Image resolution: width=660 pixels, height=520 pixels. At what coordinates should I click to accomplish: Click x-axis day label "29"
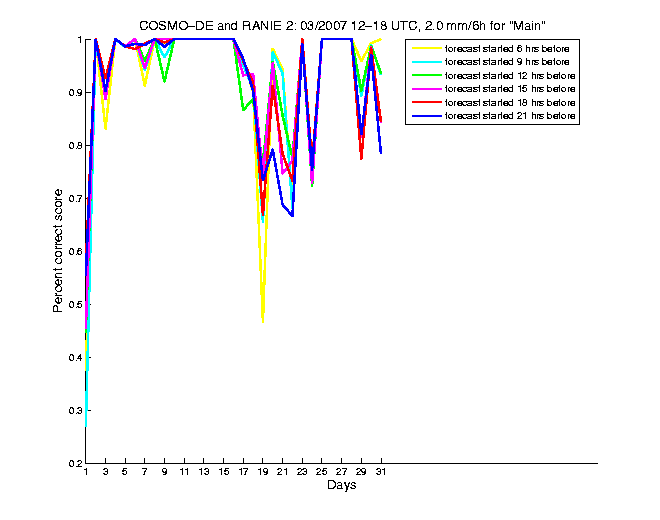pos(361,472)
